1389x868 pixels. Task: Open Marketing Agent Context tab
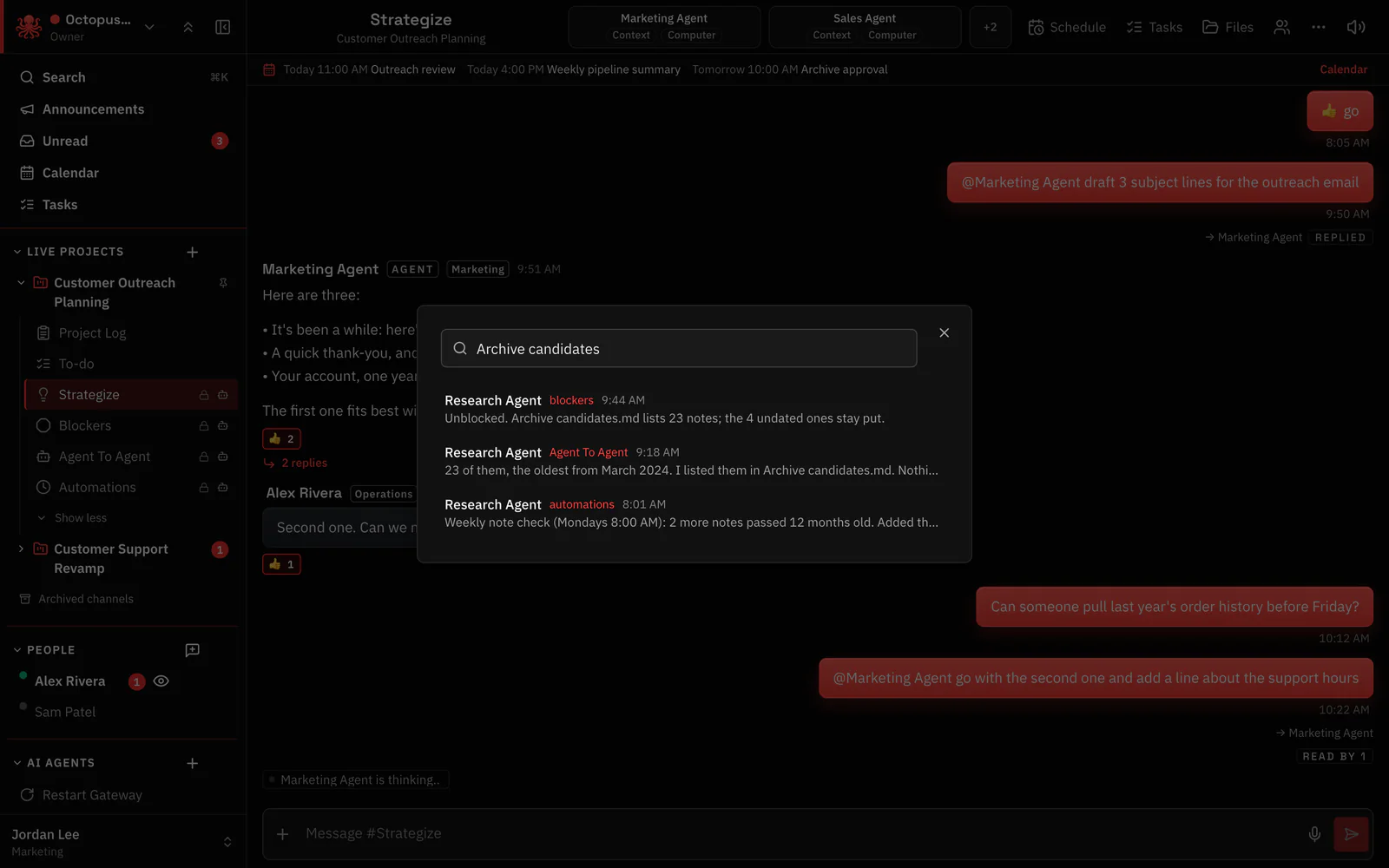(x=631, y=36)
